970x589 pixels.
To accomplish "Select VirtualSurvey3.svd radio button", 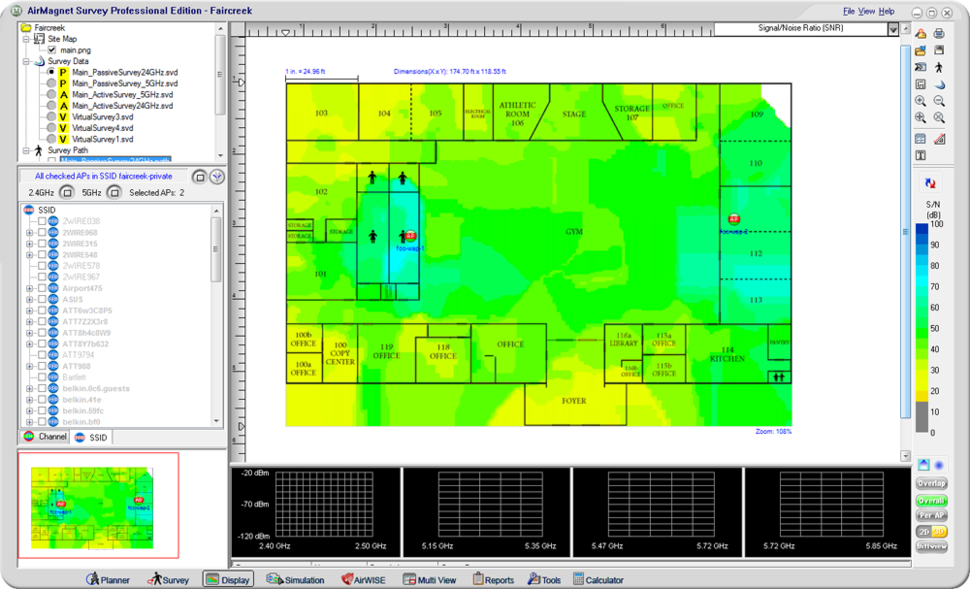I will pyautogui.click(x=51, y=117).
